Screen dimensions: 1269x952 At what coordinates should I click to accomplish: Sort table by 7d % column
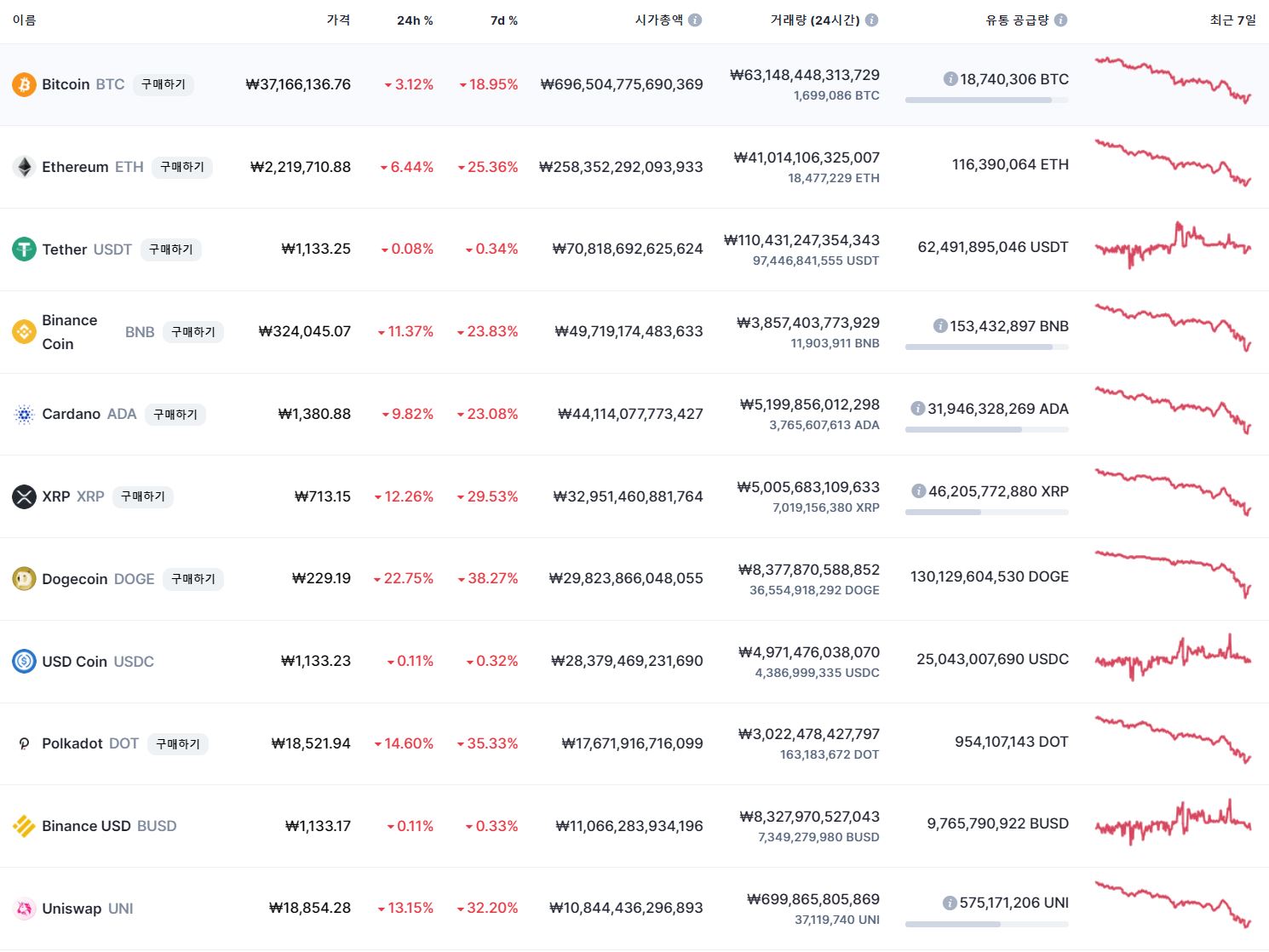coord(504,20)
